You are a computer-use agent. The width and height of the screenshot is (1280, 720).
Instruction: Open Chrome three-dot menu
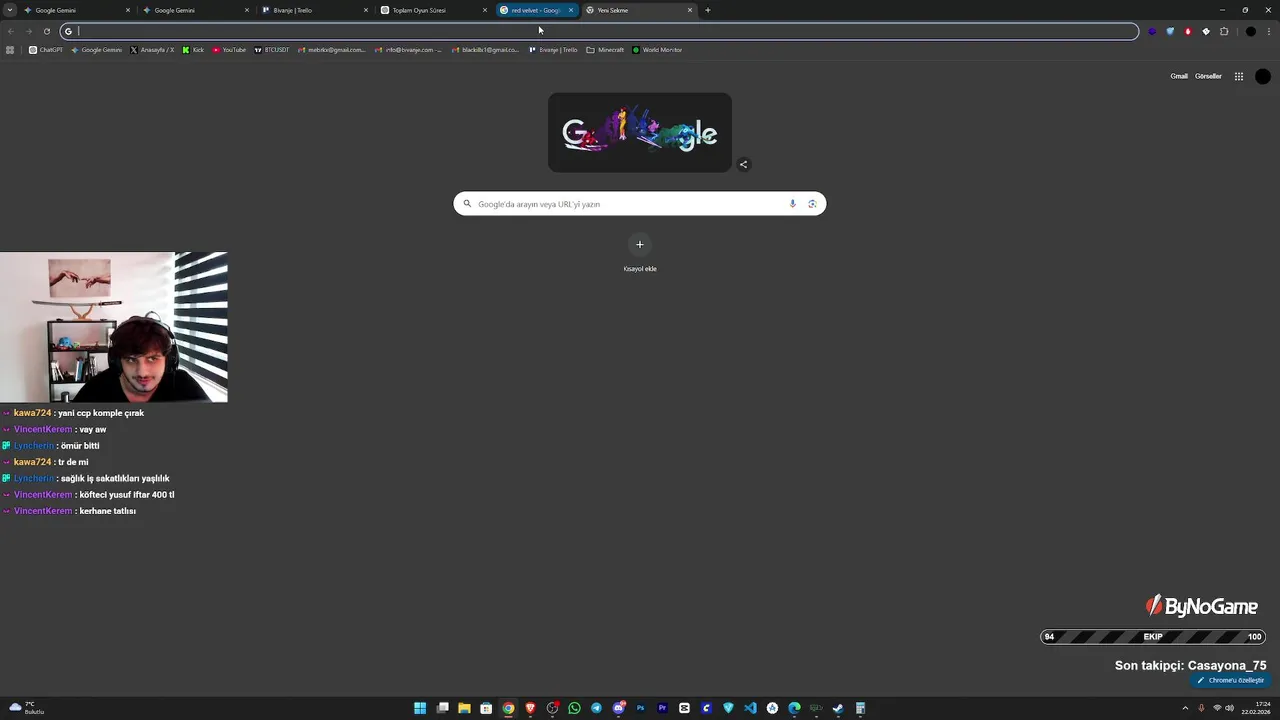tap(1269, 31)
